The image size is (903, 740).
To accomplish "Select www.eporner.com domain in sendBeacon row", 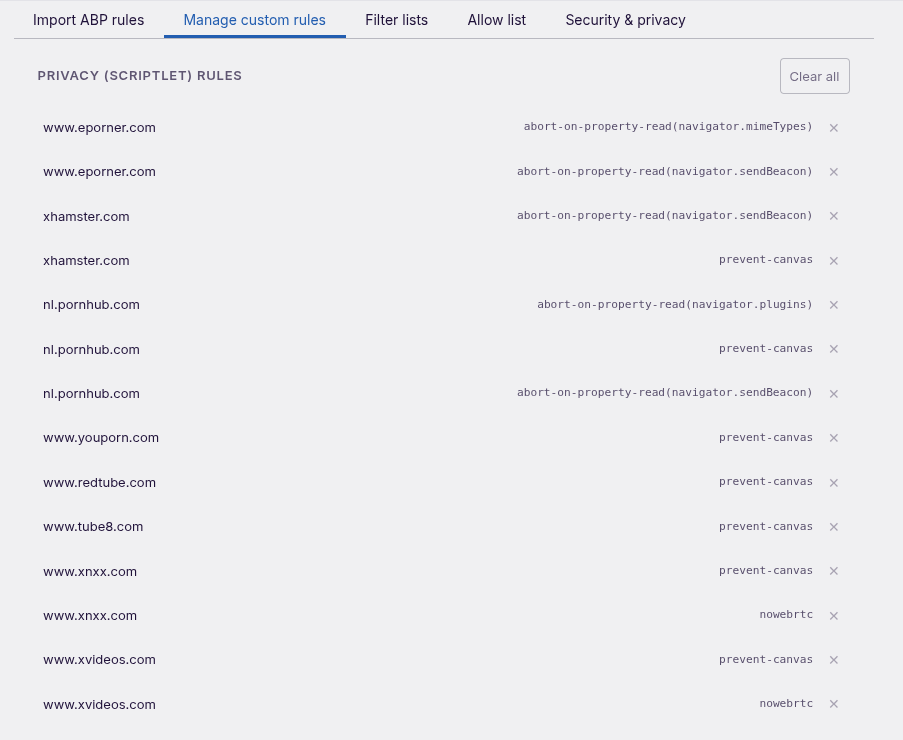I will [x=99, y=172].
